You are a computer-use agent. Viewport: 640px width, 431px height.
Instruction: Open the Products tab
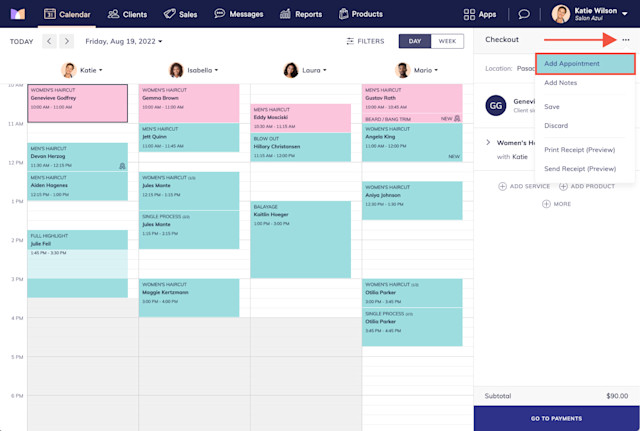tap(361, 14)
